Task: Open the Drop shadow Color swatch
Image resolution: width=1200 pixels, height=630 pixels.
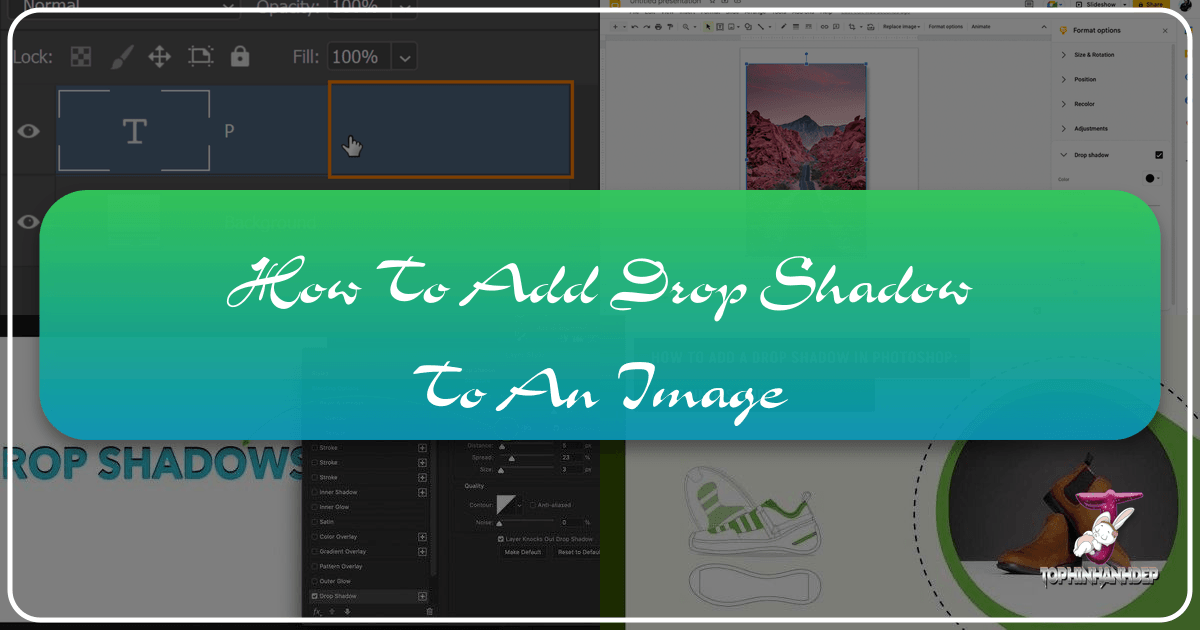Action: coord(1151,178)
